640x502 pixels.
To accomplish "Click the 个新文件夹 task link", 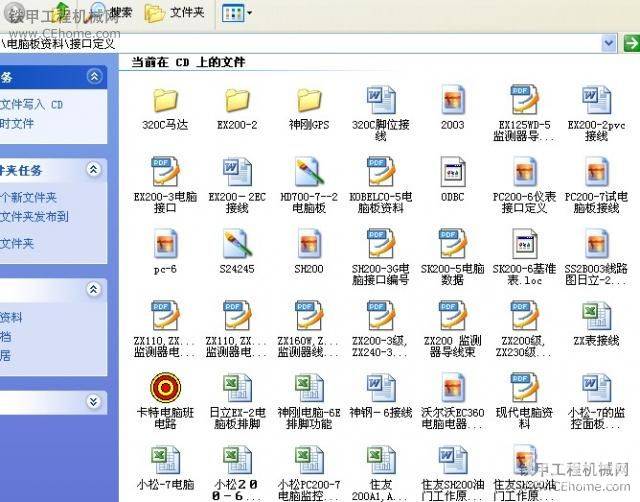I will click(x=28, y=197).
